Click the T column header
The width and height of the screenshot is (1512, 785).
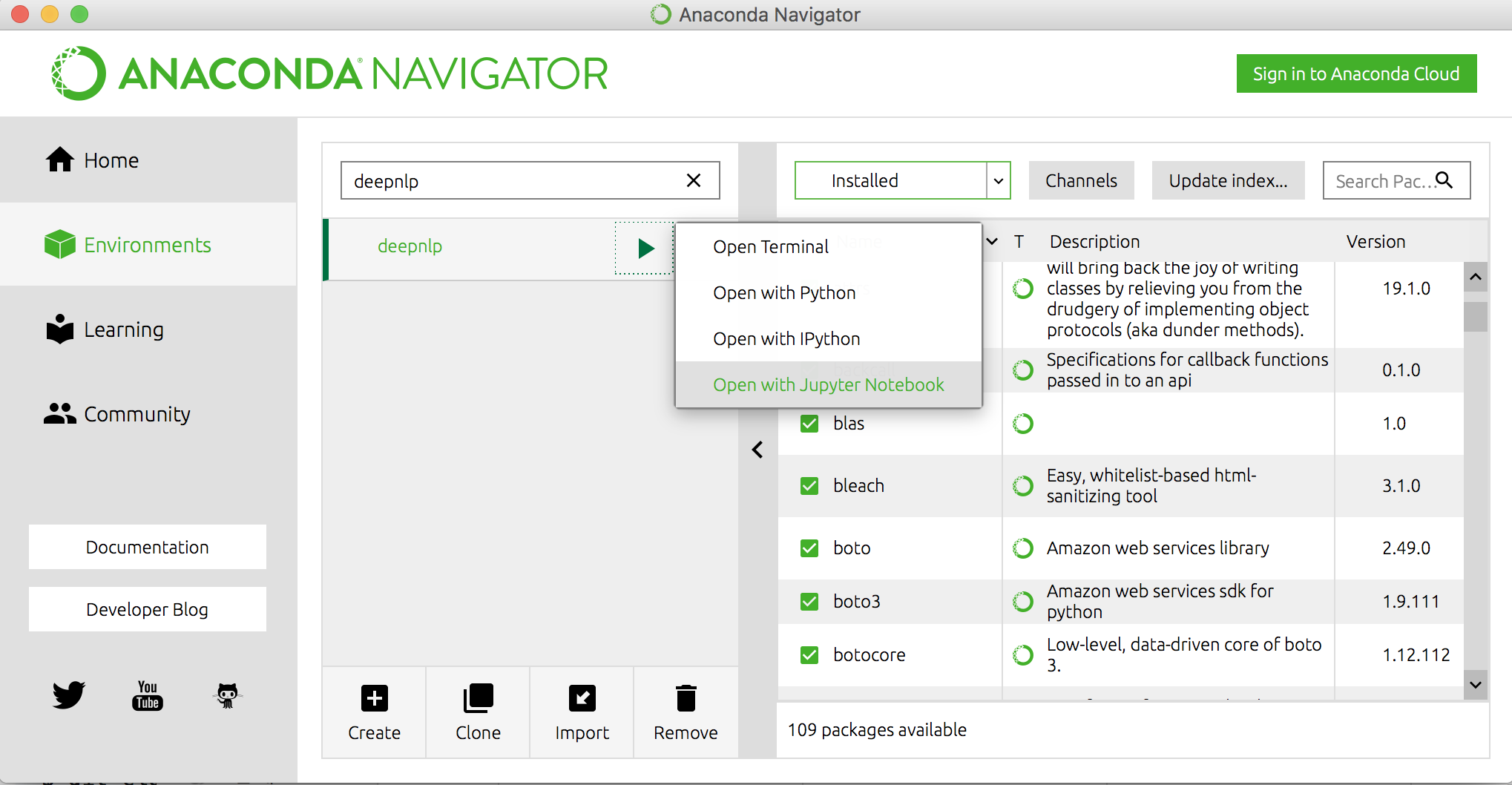(1019, 241)
